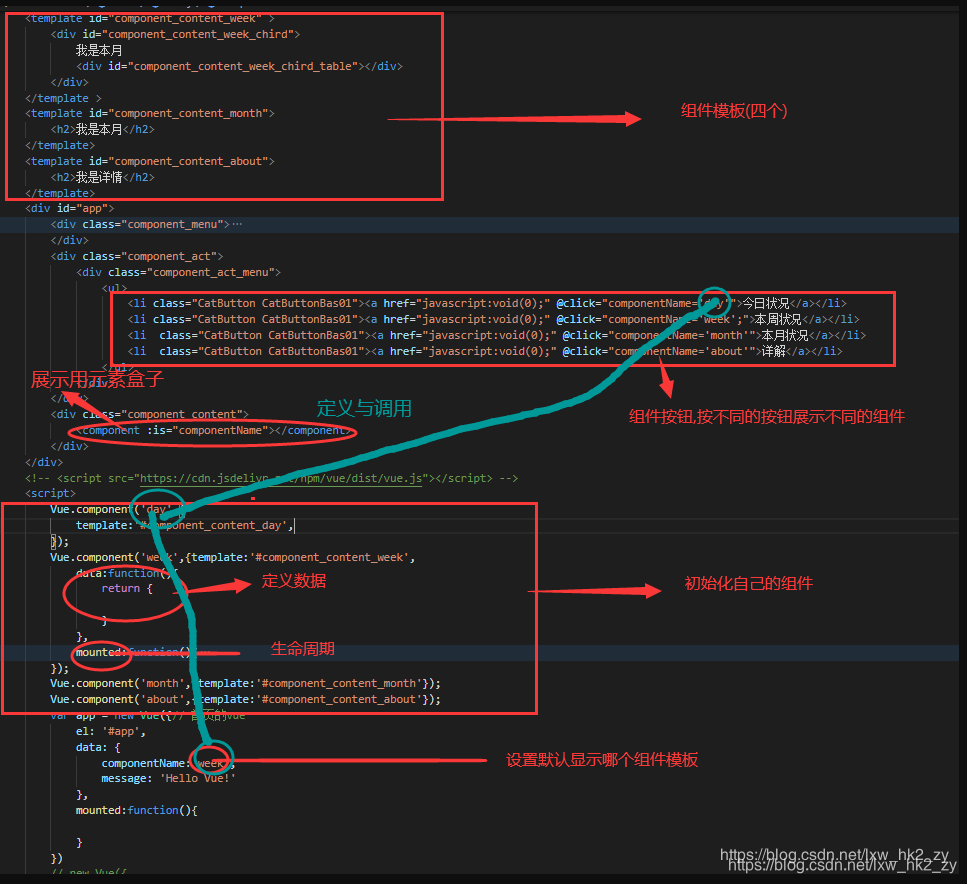Click the data: { line in new Vue
The width and height of the screenshot is (967, 884).
[98, 748]
